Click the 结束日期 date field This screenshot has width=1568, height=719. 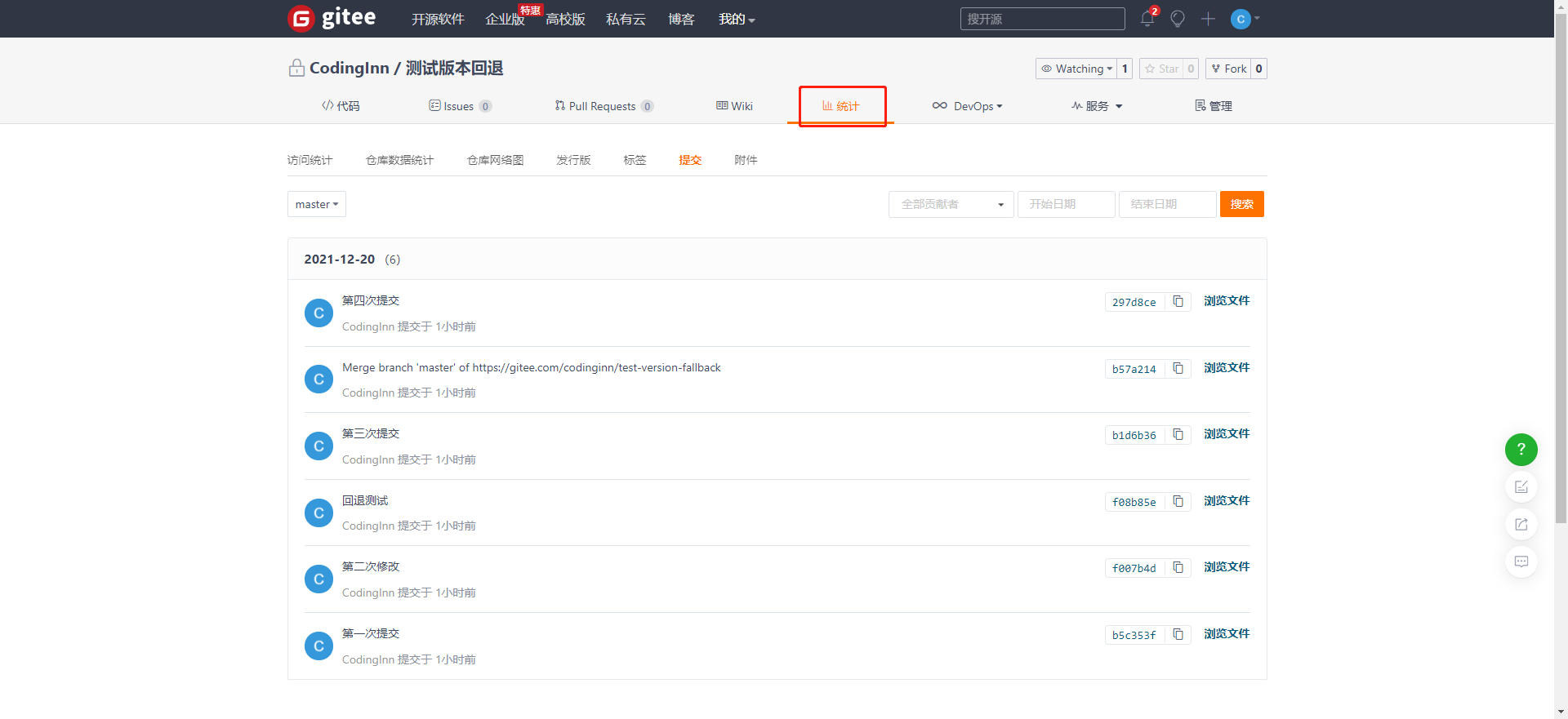pyautogui.click(x=1168, y=204)
